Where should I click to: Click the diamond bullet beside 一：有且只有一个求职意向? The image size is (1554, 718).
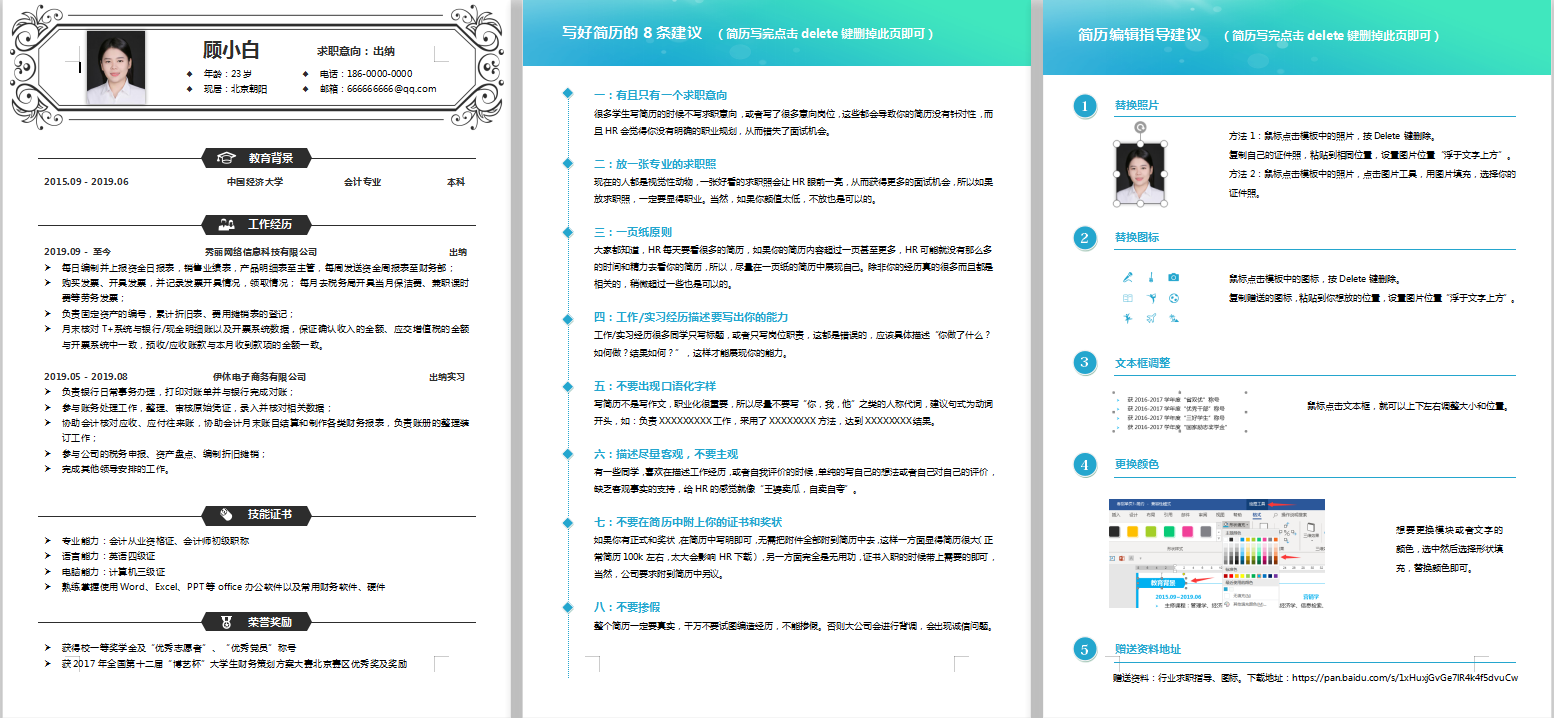pos(568,94)
